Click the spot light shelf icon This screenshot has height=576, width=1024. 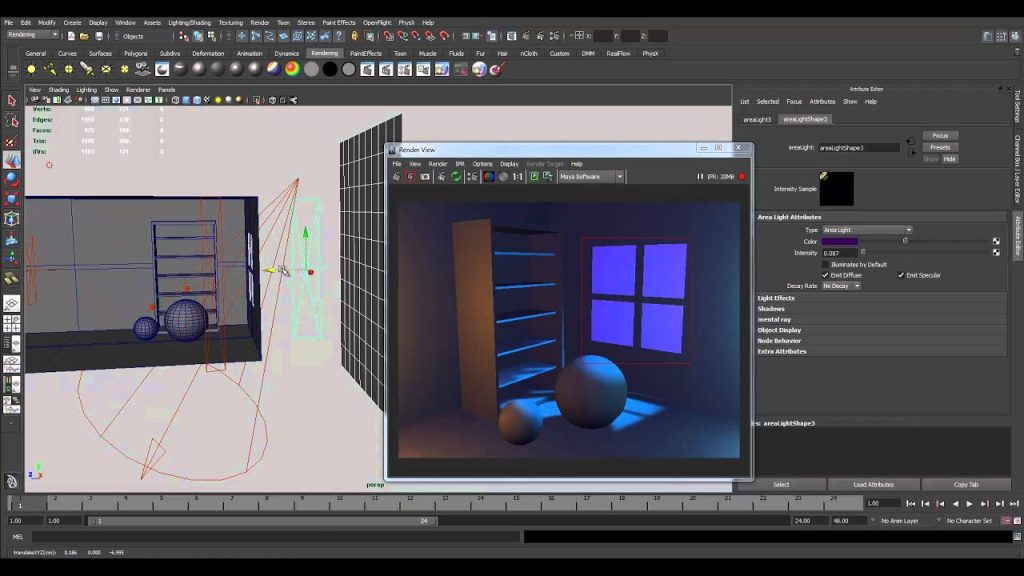(x=87, y=69)
